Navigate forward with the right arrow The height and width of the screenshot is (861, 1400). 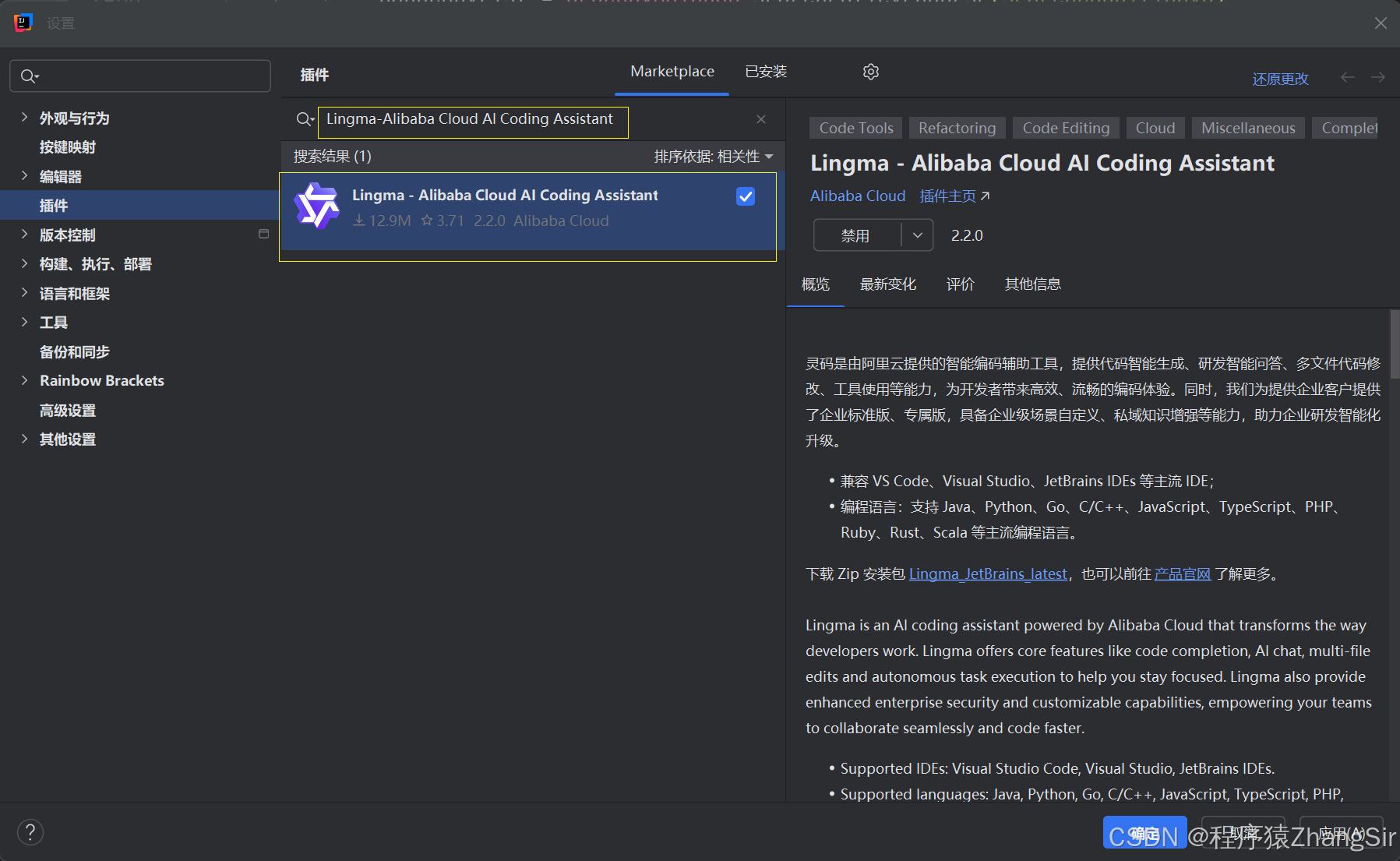1378,77
